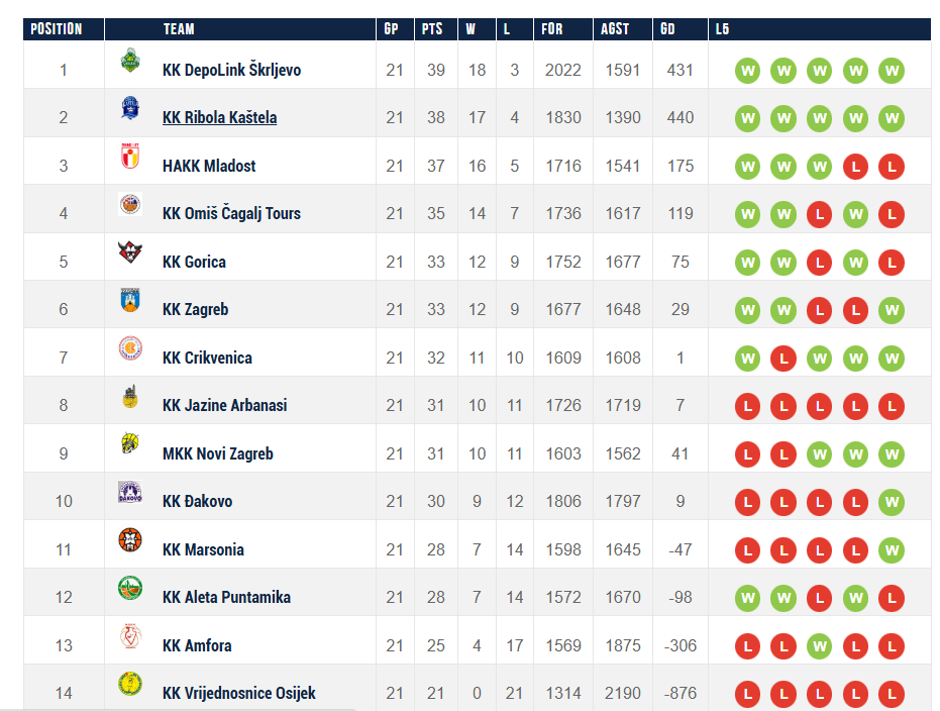The height and width of the screenshot is (711, 940).
Task: Open the KK Đakovo team page
Action: 197,502
